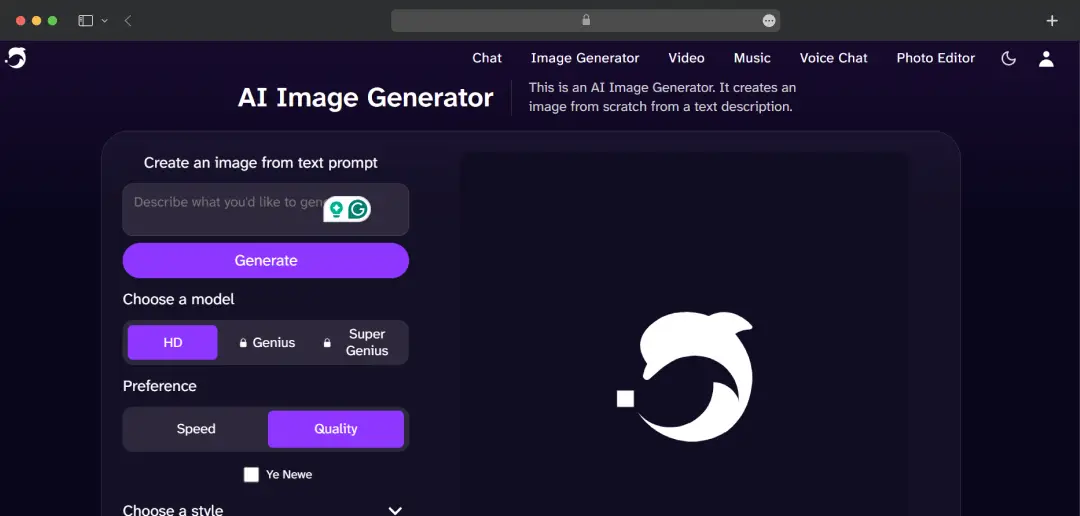Open the user account profile icon
Viewport: 1080px width, 516px height.
(1046, 59)
